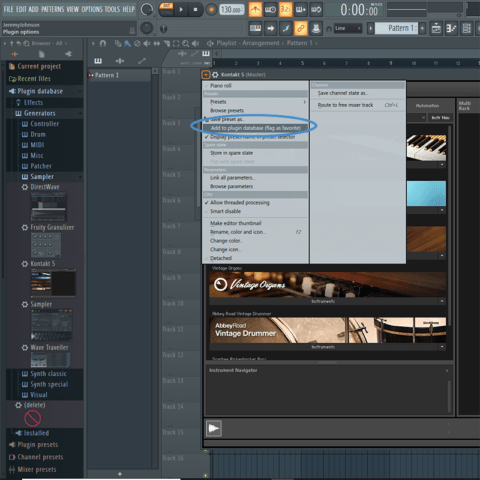Toggle the overdub recording icon
Screen dimensions: 480x480
point(301,10)
